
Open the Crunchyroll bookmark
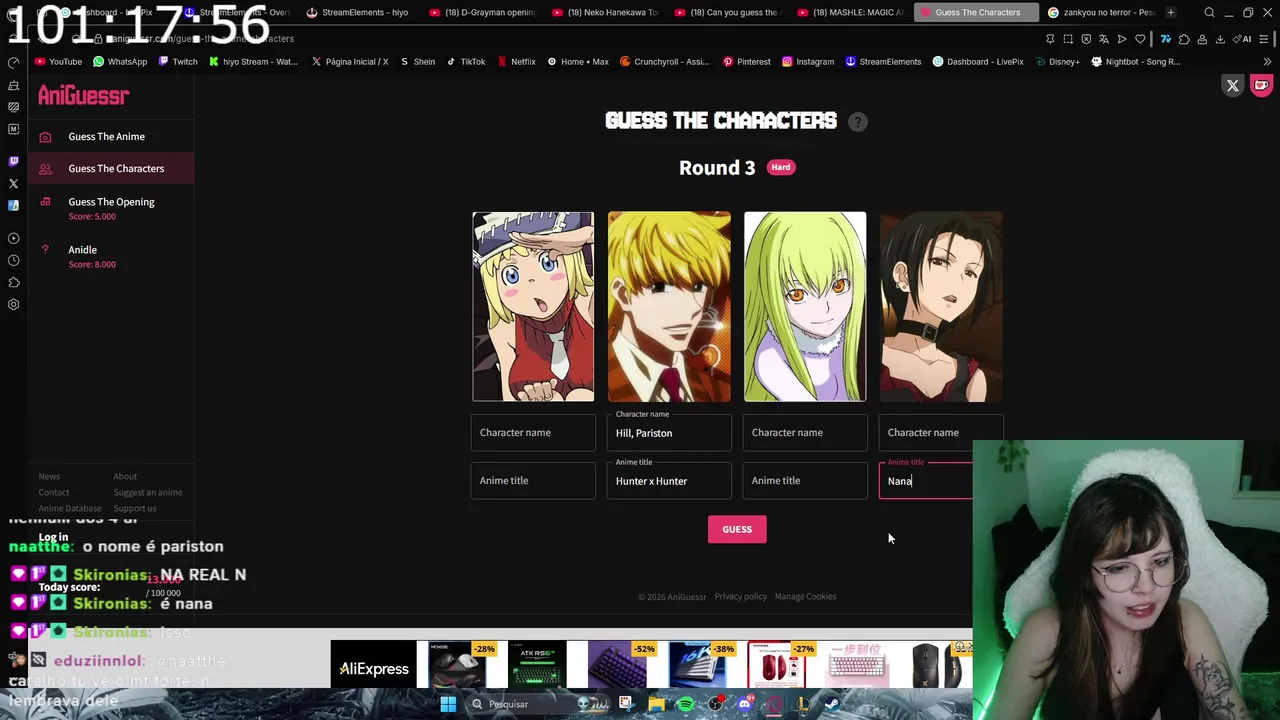[x=664, y=62]
